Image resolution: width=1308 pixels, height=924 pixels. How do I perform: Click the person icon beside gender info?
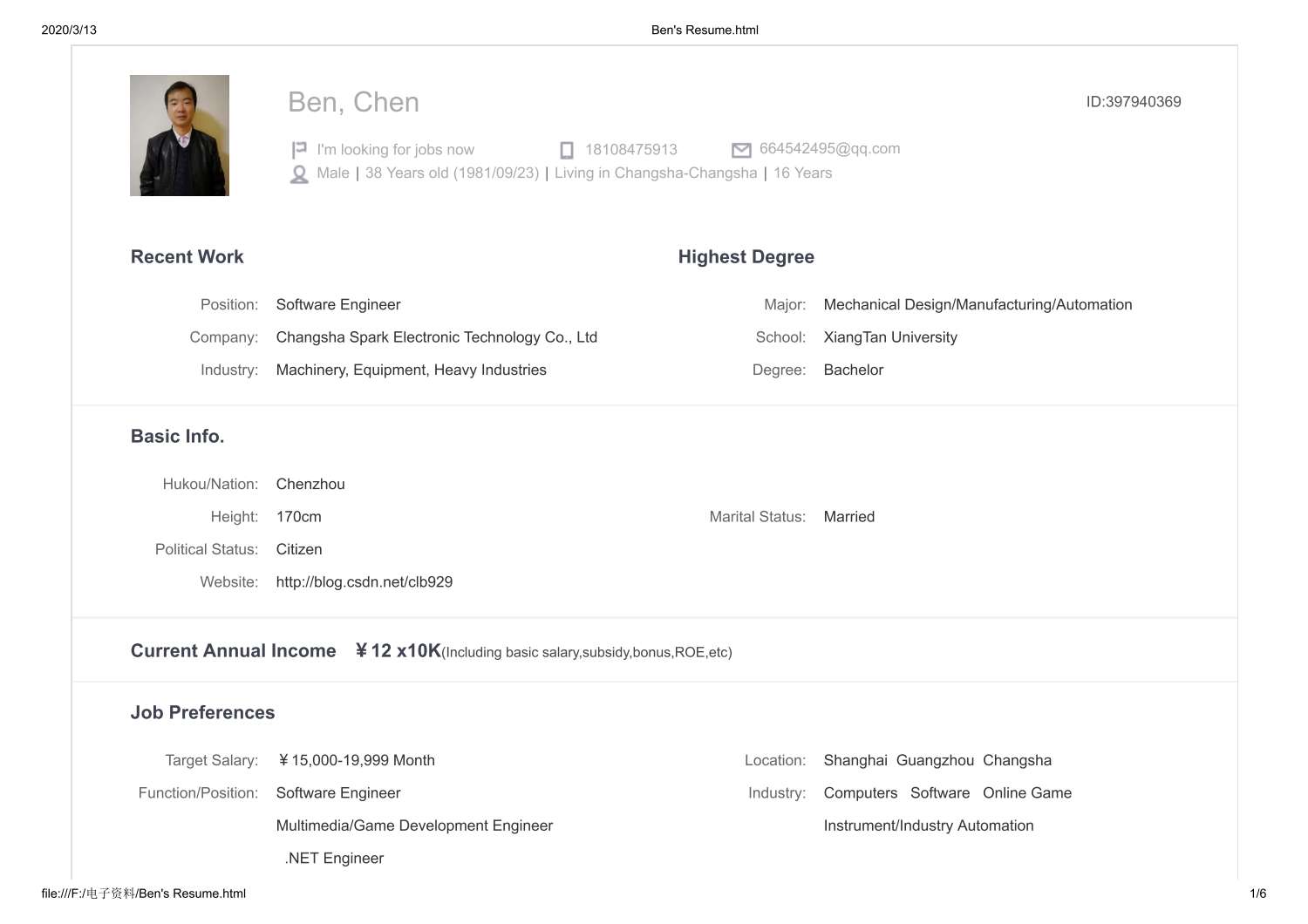pyautogui.click(x=299, y=173)
